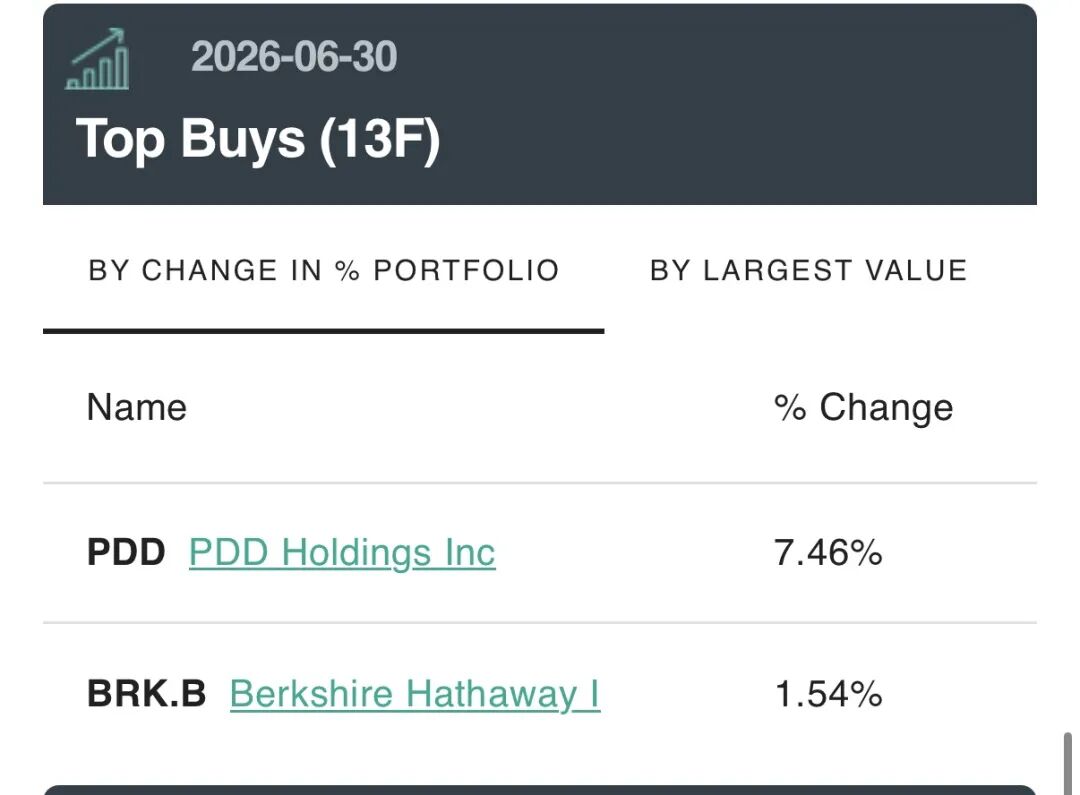Select the 1.54% change value

click(x=828, y=694)
